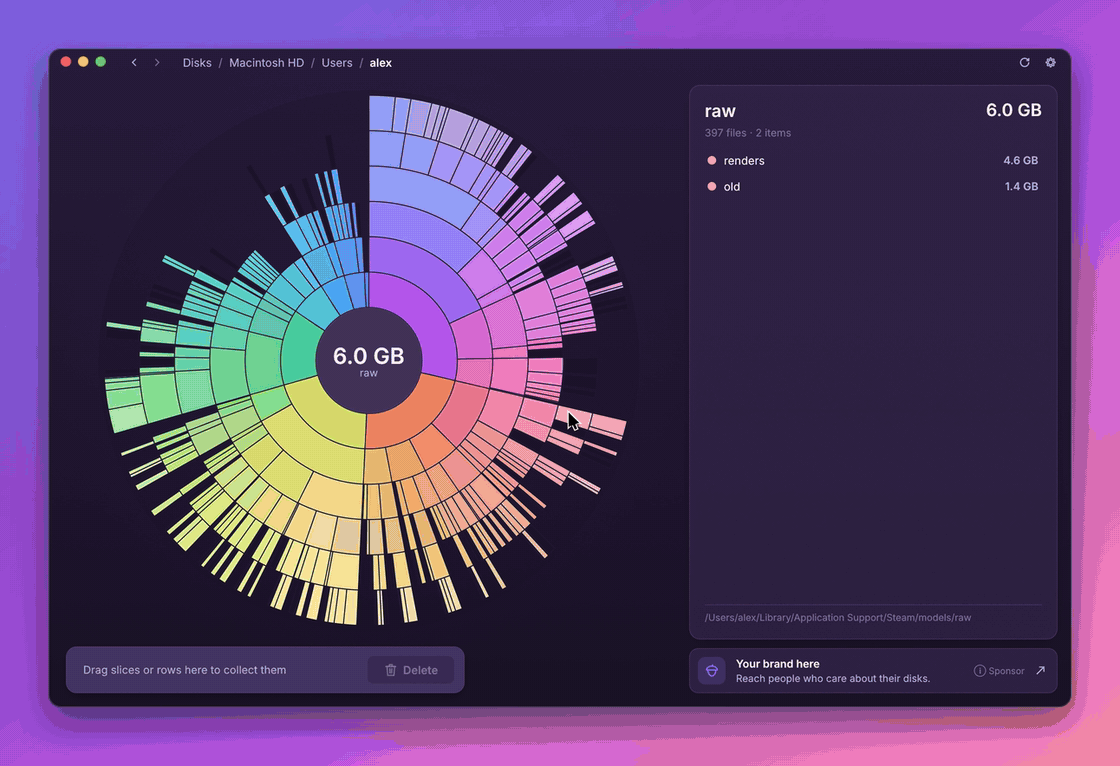The image size is (1120, 766).
Task: Click the Sponsor info icon
Action: point(980,671)
